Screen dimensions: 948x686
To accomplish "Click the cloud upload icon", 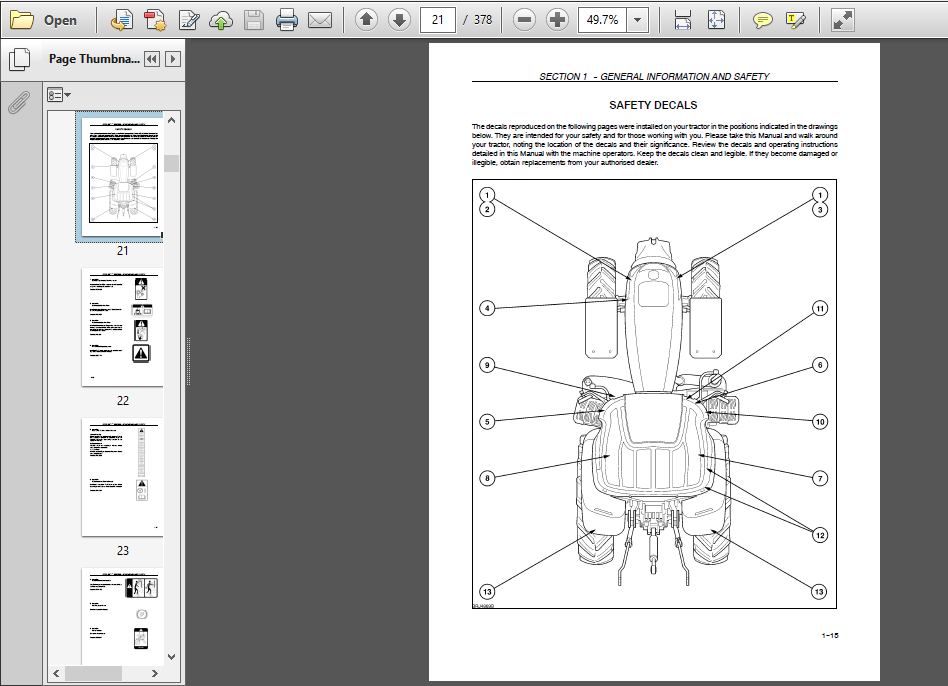I will point(221,20).
